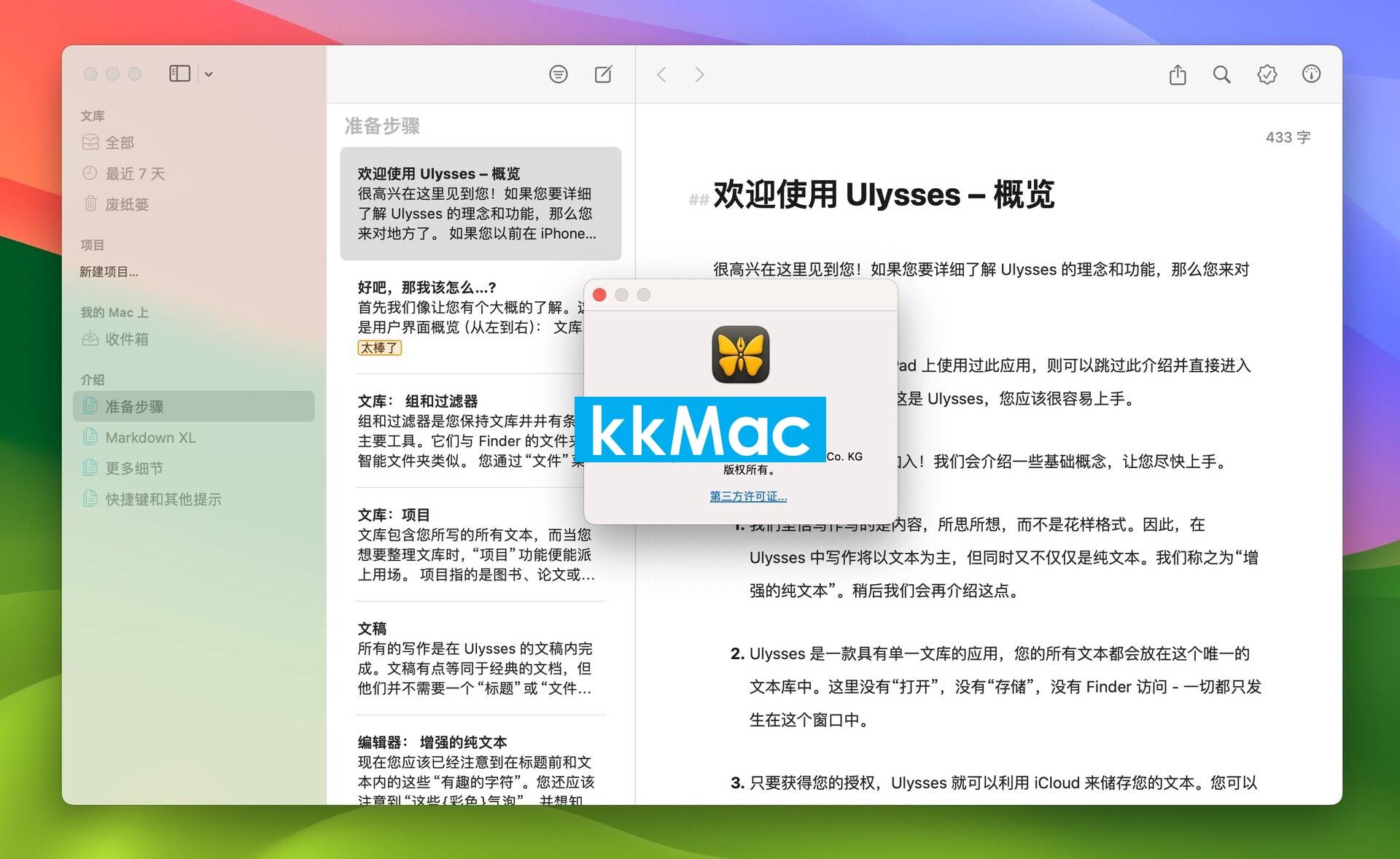Image resolution: width=1400 pixels, height=859 pixels.
Task: Click the 433 字 word counter
Action: (1288, 137)
